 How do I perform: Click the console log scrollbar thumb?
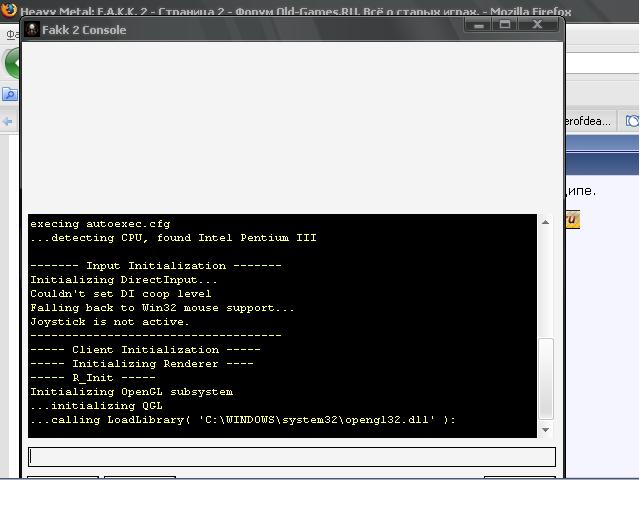point(546,378)
